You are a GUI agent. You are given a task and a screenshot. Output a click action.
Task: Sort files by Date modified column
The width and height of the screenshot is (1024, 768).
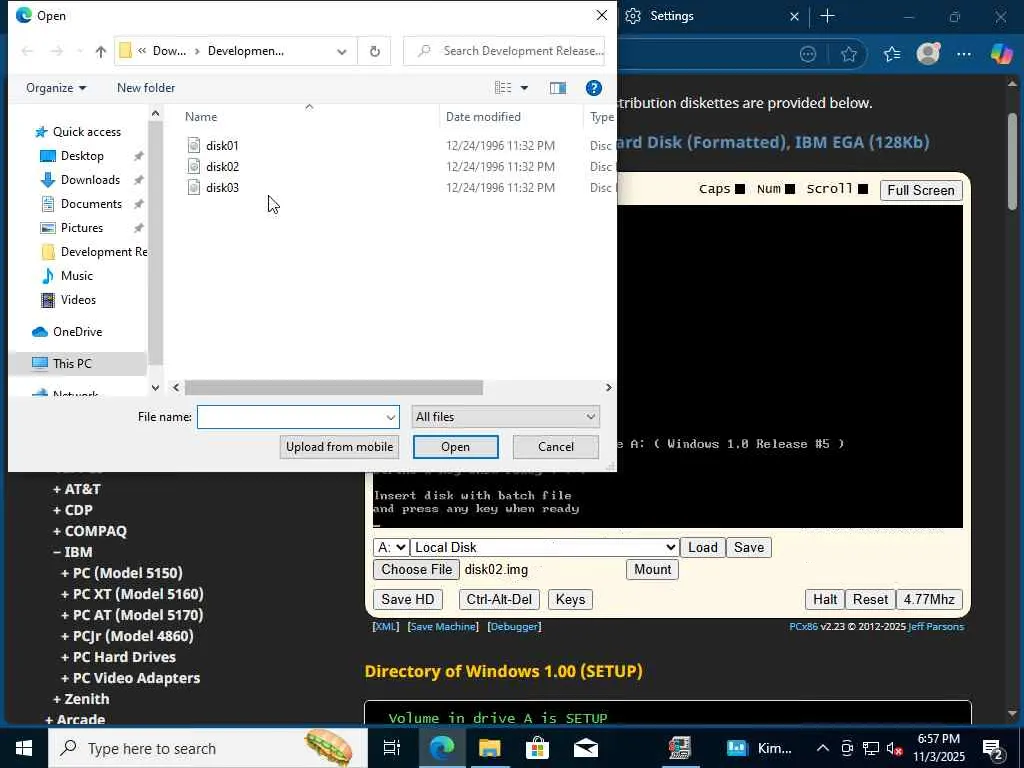[483, 117]
